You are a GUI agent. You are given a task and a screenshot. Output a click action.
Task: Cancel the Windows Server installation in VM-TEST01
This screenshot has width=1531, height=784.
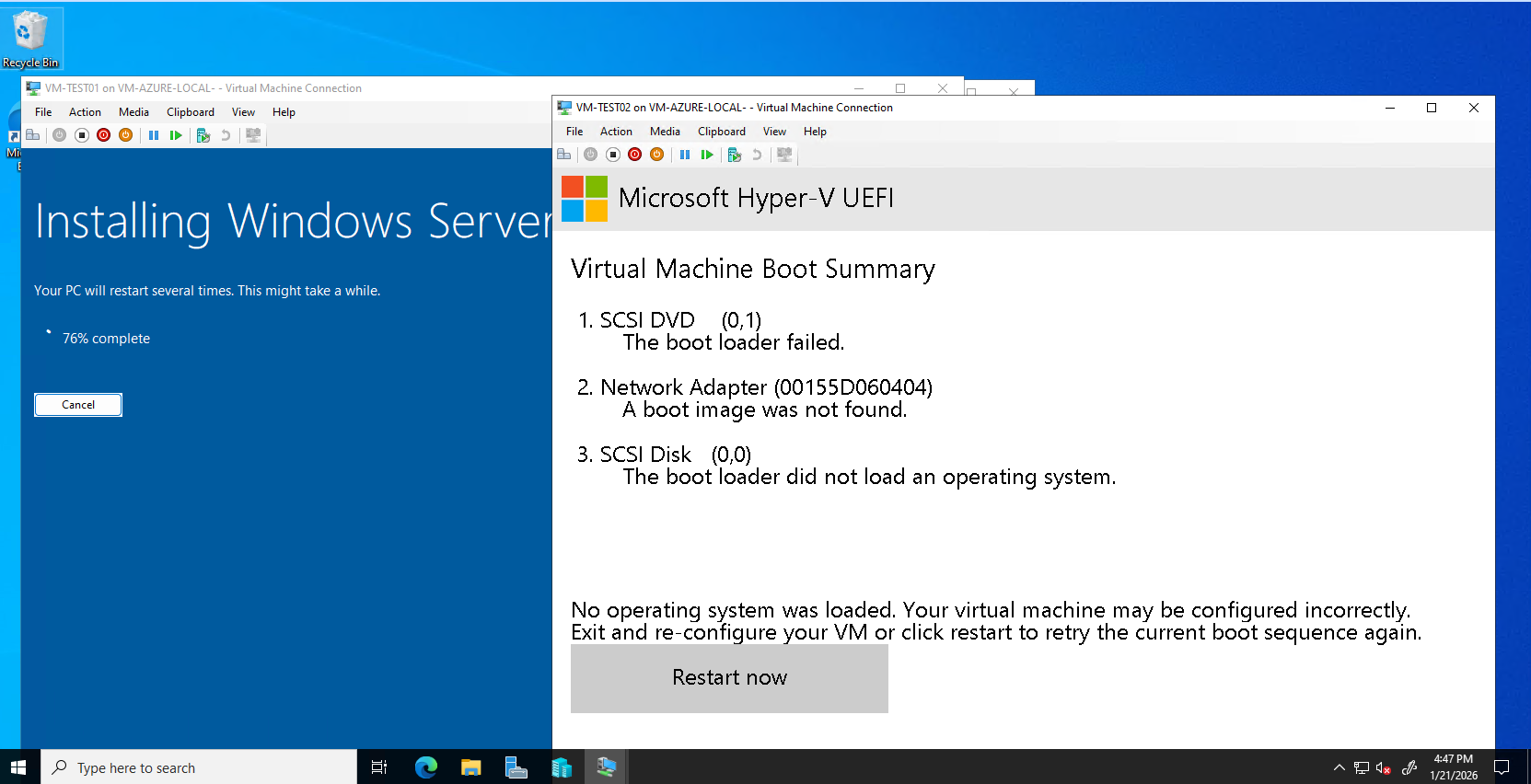[x=78, y=405]
